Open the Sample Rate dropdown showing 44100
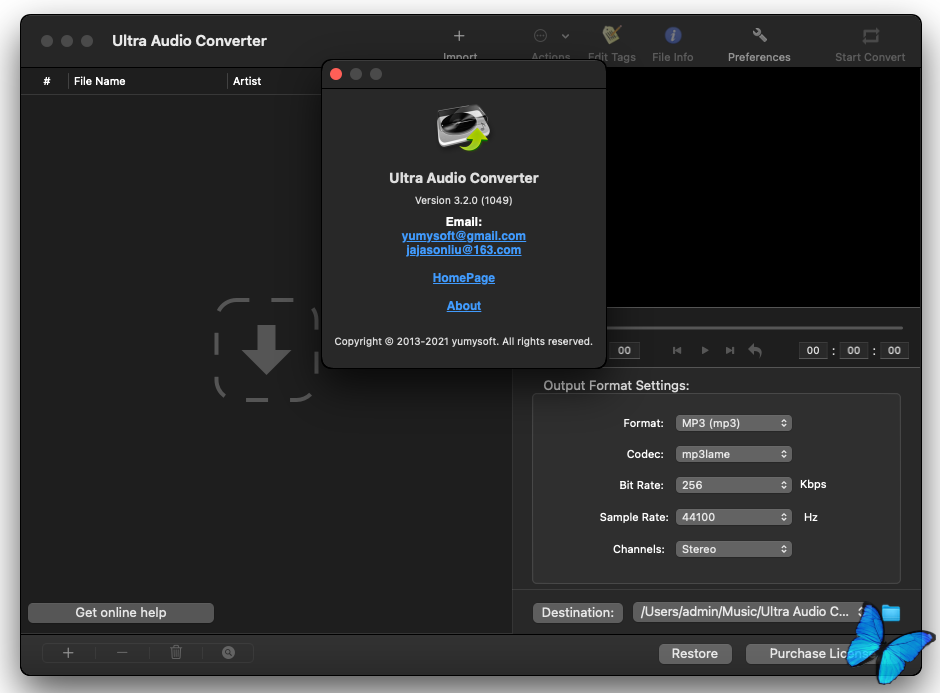The image size is (940, 693). (x=733, y=517)
